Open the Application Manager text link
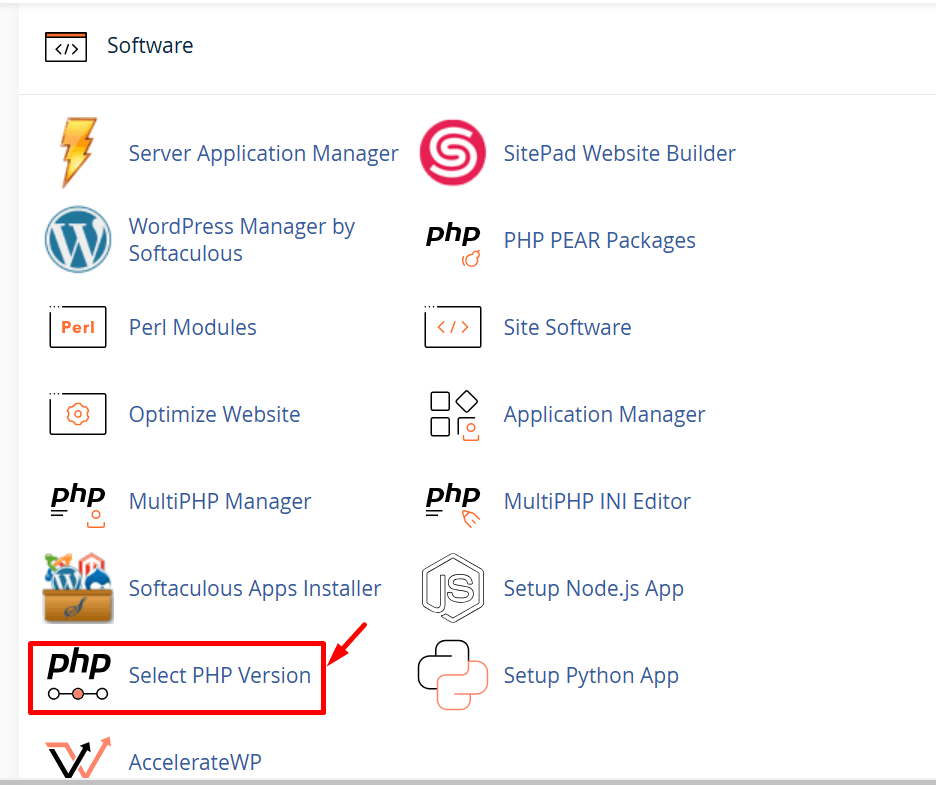Viewport: 936px width, 785px height. click(x=604, y=414)
